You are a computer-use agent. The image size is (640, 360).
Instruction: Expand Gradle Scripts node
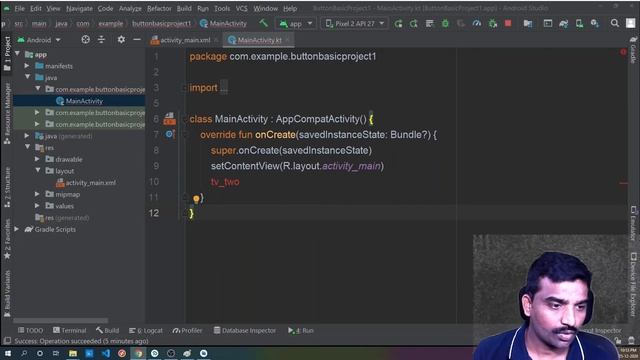[17, 229]
